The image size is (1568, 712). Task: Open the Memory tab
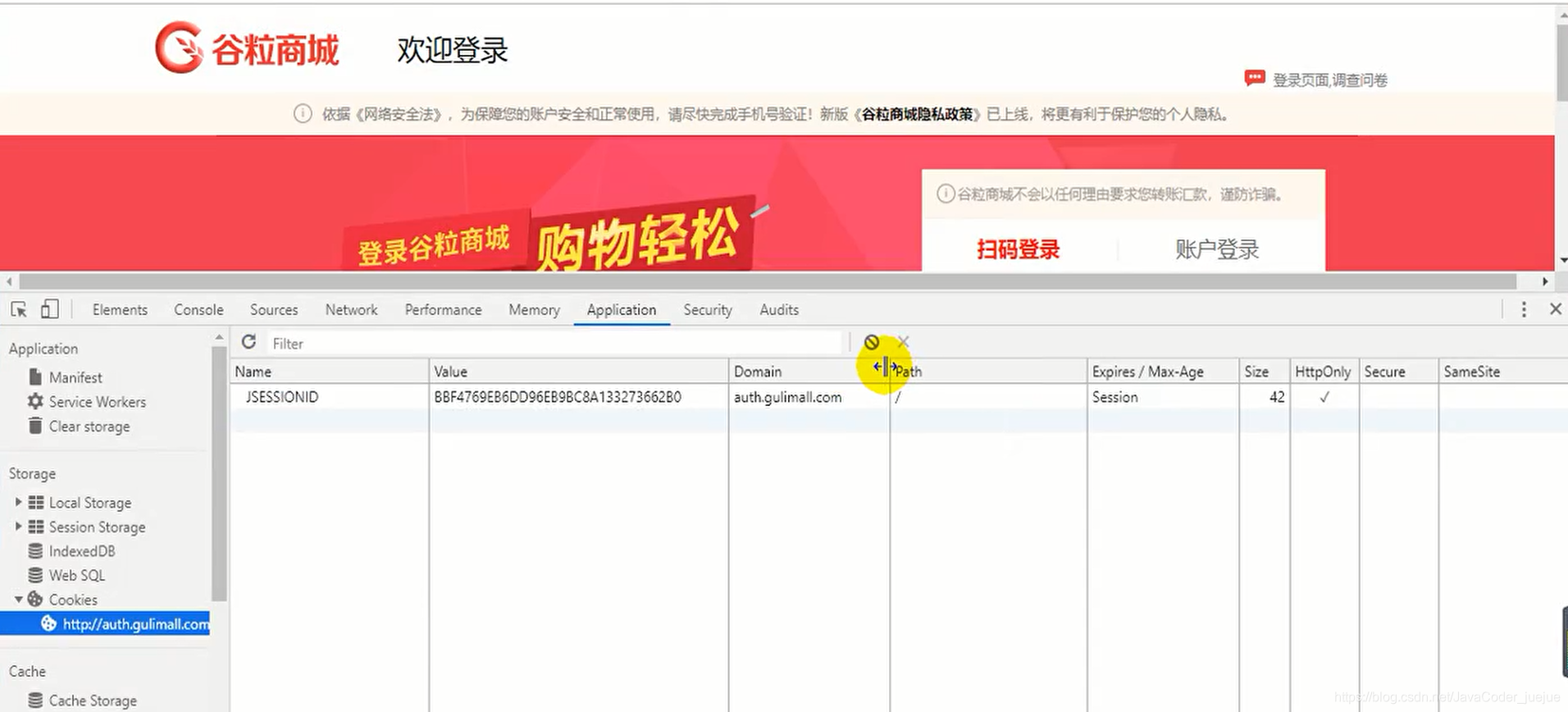click(534, 310)
